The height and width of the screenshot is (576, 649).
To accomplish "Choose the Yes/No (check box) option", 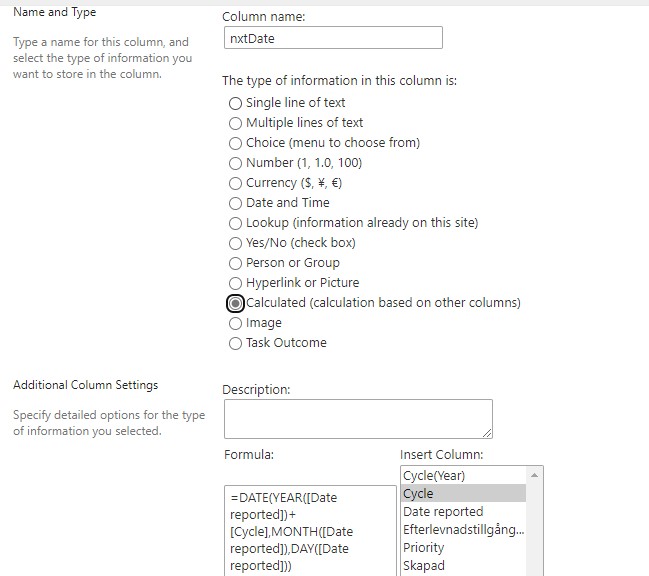I will coord(235,243).
